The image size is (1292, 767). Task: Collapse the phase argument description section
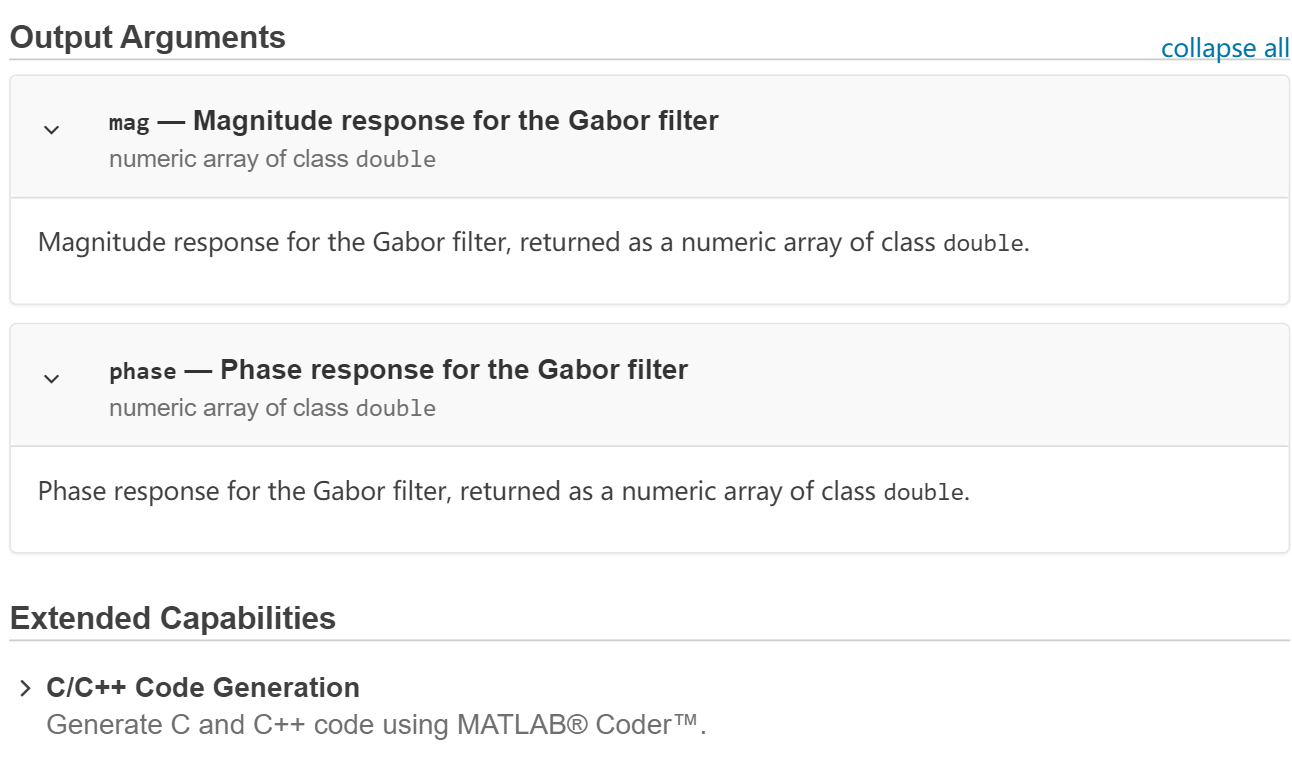click(51, 377)
